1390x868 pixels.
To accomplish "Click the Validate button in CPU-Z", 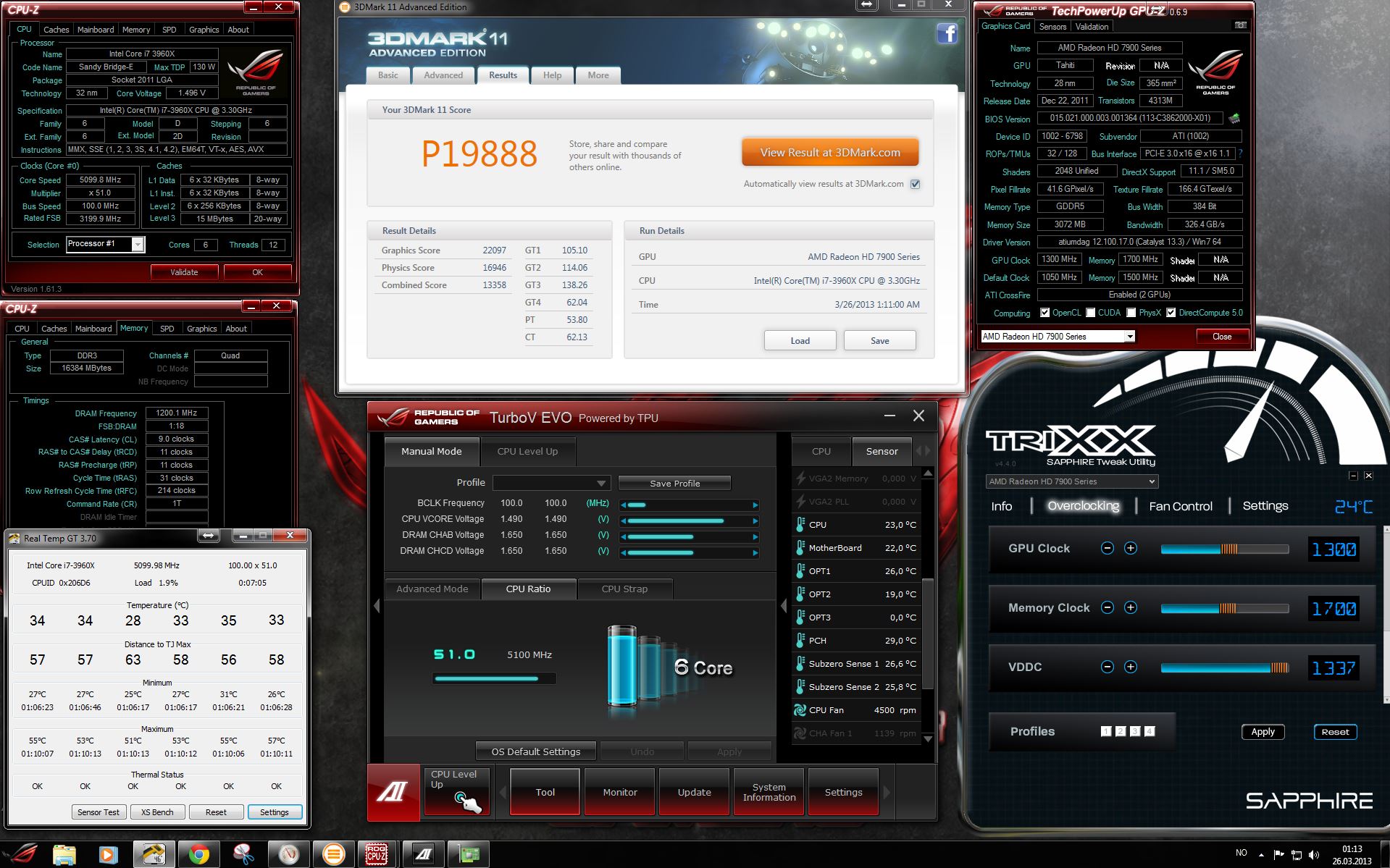I will click(184, 272).
